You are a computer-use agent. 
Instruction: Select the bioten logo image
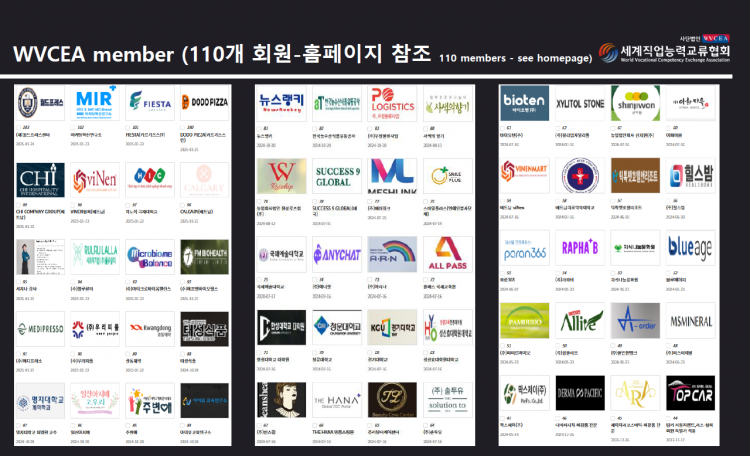click(523, 103)
